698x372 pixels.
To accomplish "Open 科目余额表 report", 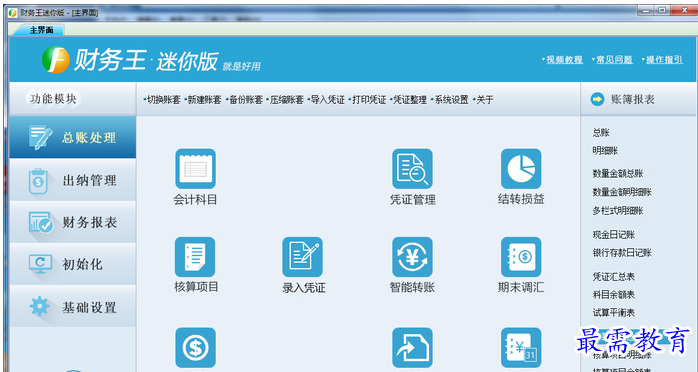I will (x=613, y=295).
